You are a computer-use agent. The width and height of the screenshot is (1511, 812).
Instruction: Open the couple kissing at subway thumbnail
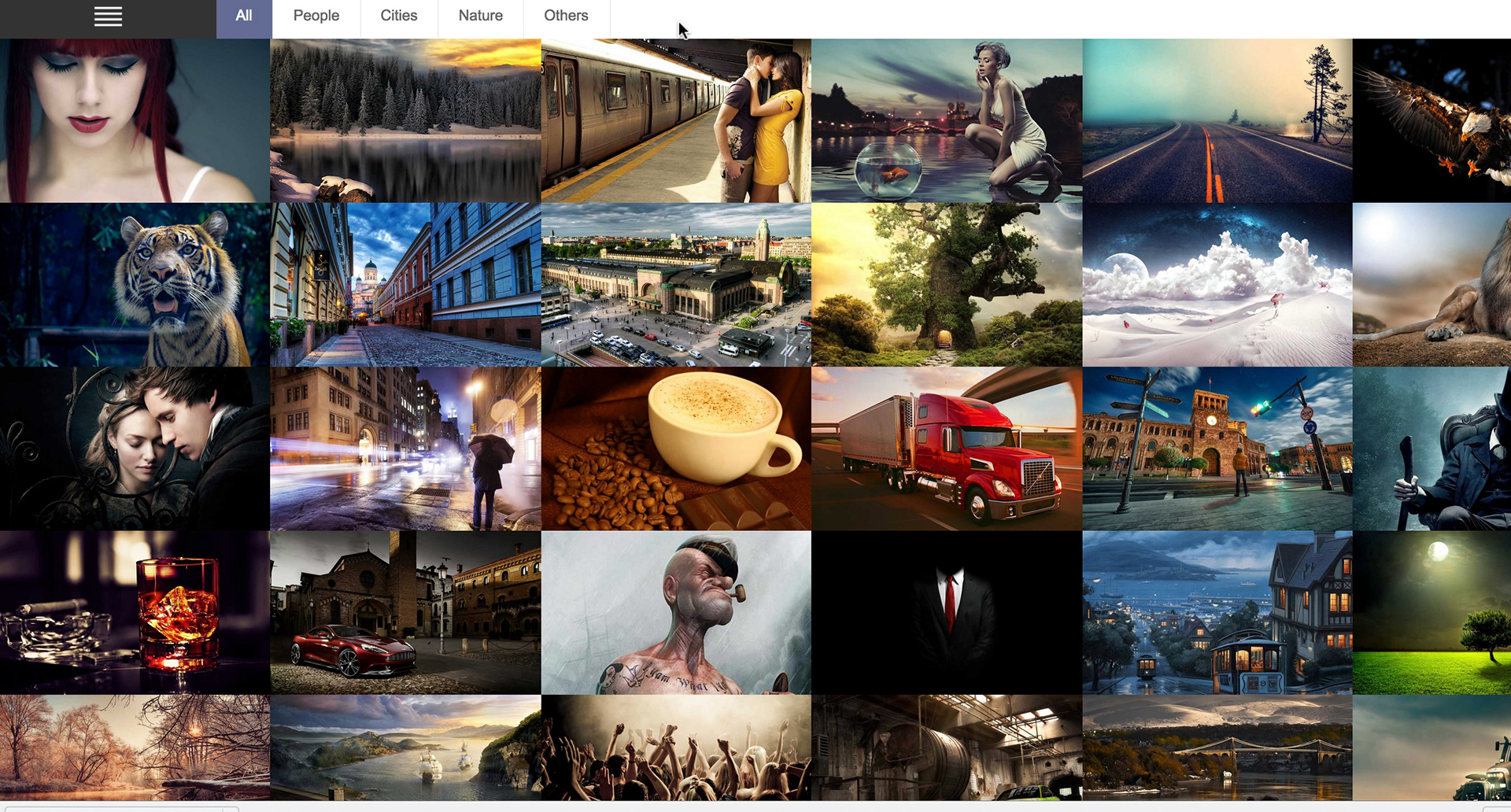[676, 120]
